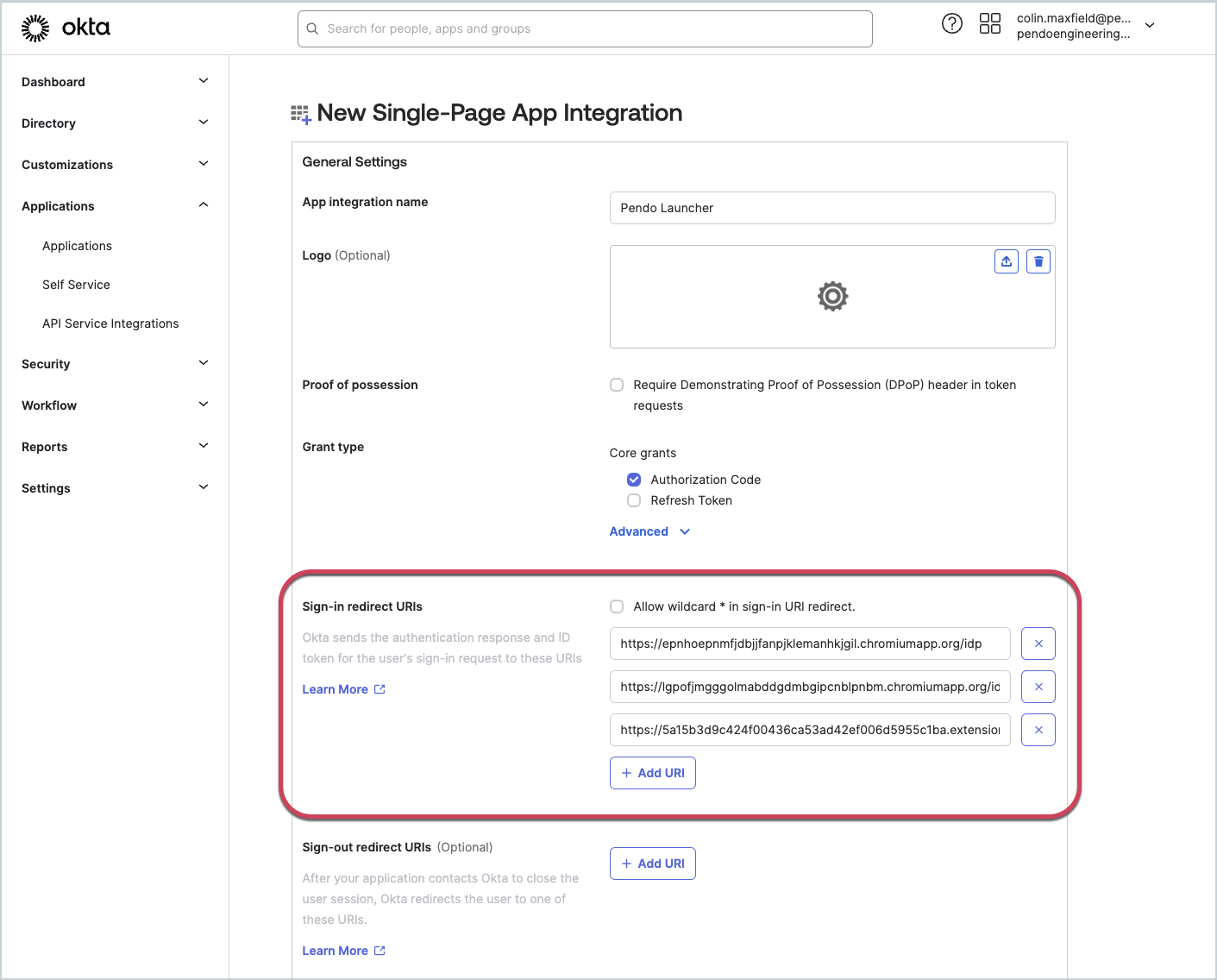Upload a logo with the upload icon
Viewport: 1217px width, 980px height.
click(1007, 261)
